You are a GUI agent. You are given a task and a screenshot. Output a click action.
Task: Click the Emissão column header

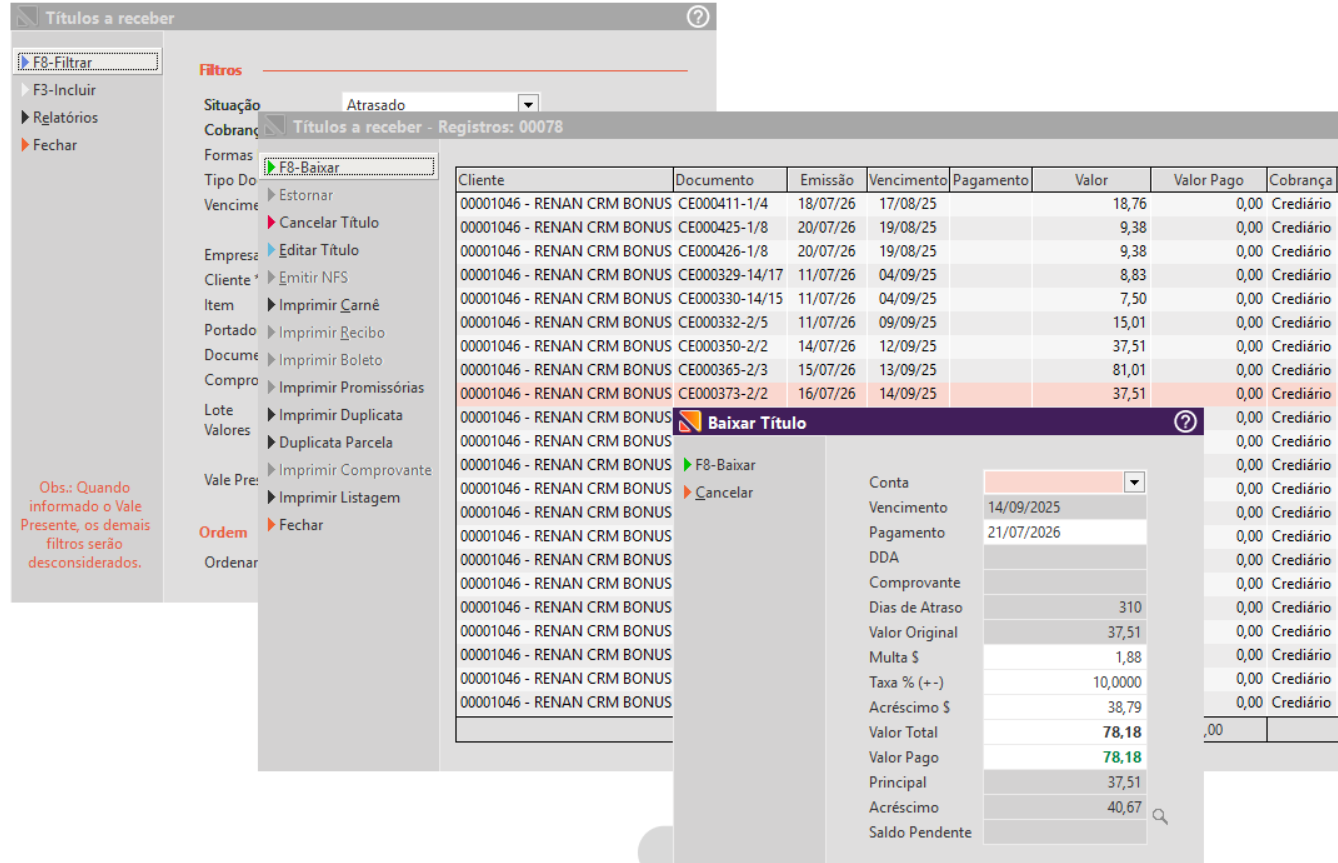827,180
